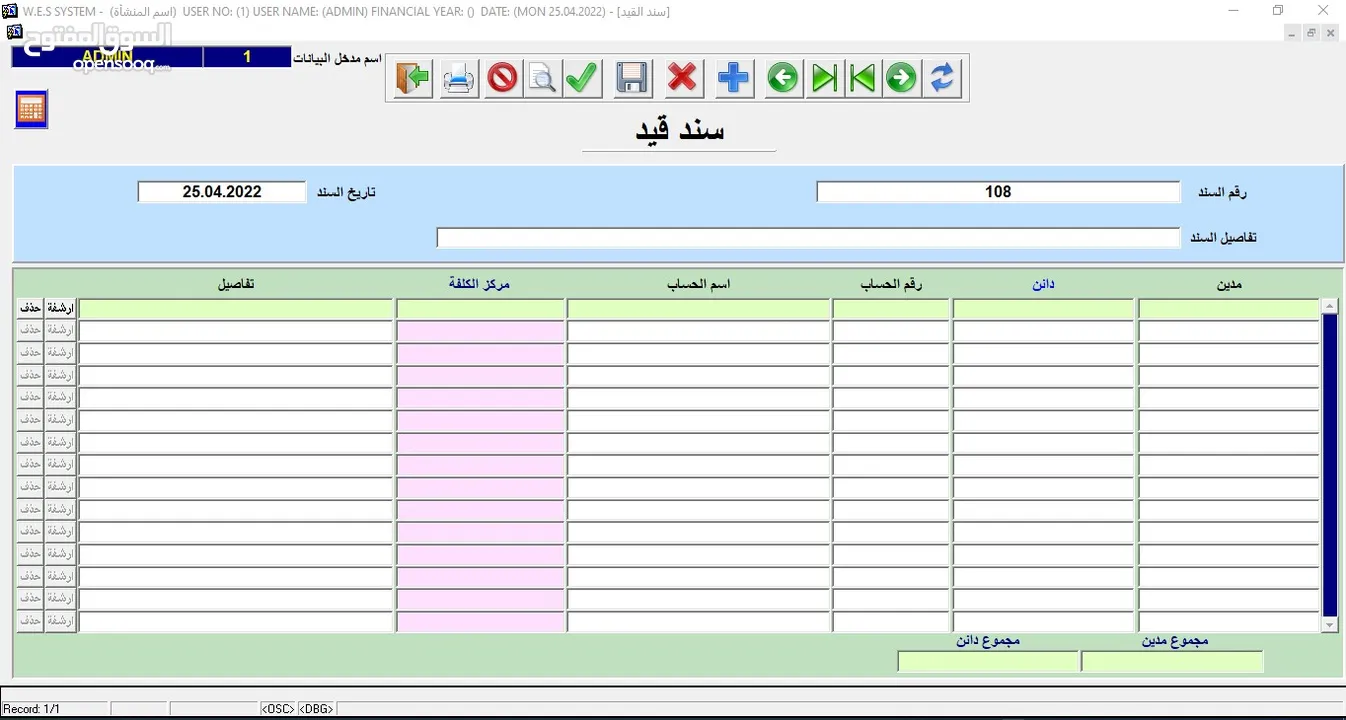This screenshot has height=720, width=1346.
Task: Click the رقم السند label
Action: click(x=1222, y=192)
